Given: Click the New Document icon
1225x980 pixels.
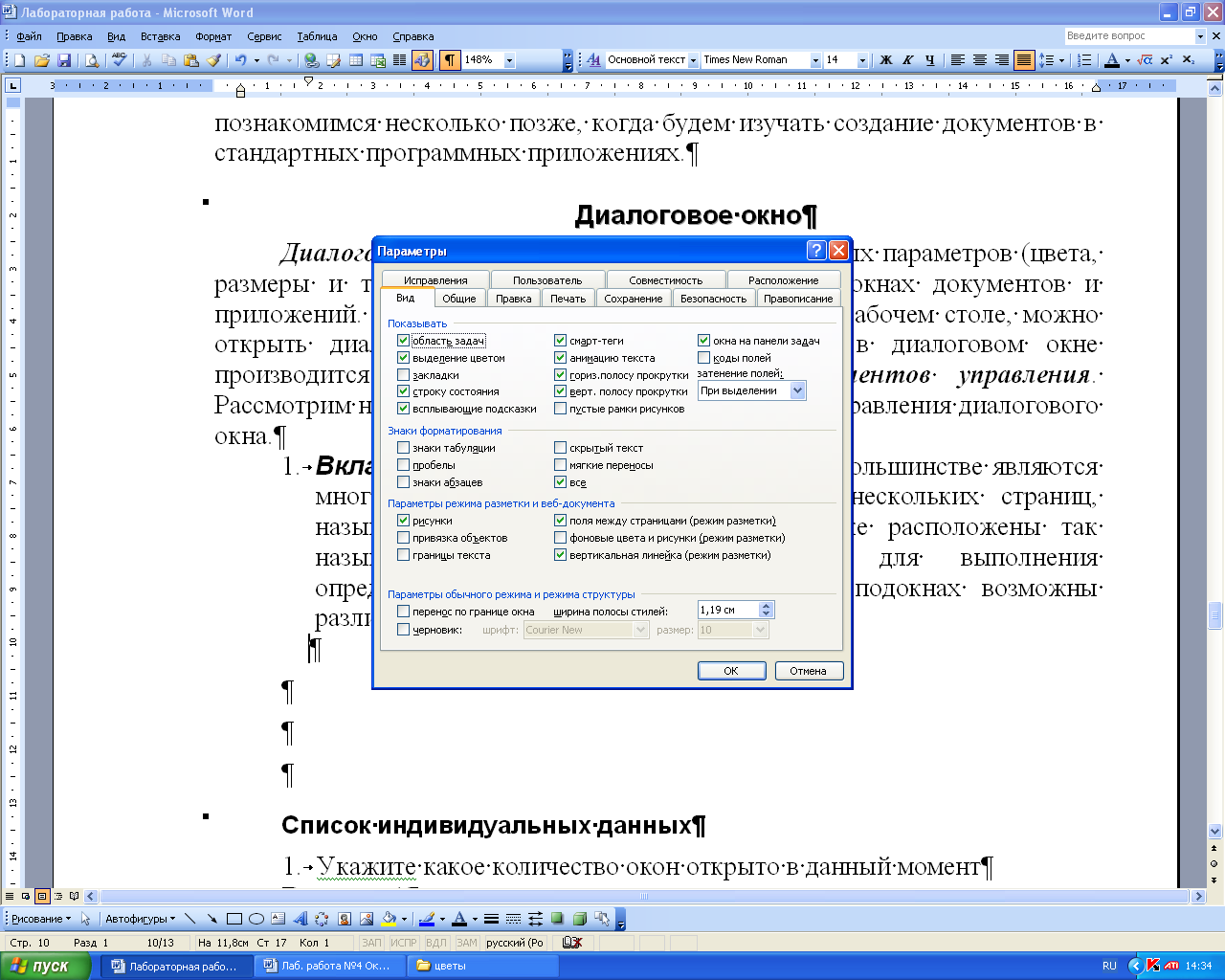Looking at the screenshot, I should 19,60.
